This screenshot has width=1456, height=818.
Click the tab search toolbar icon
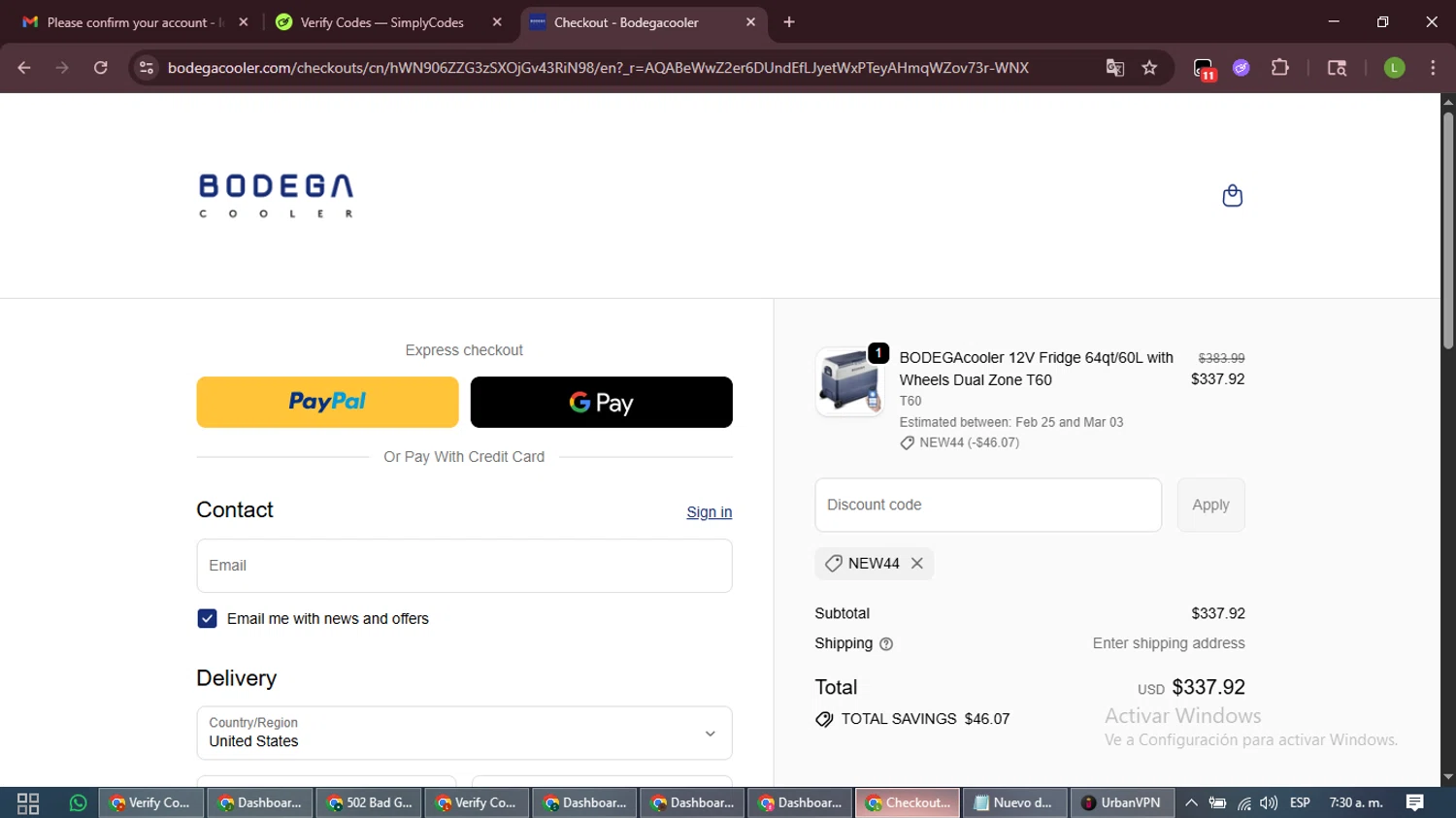1337,68
